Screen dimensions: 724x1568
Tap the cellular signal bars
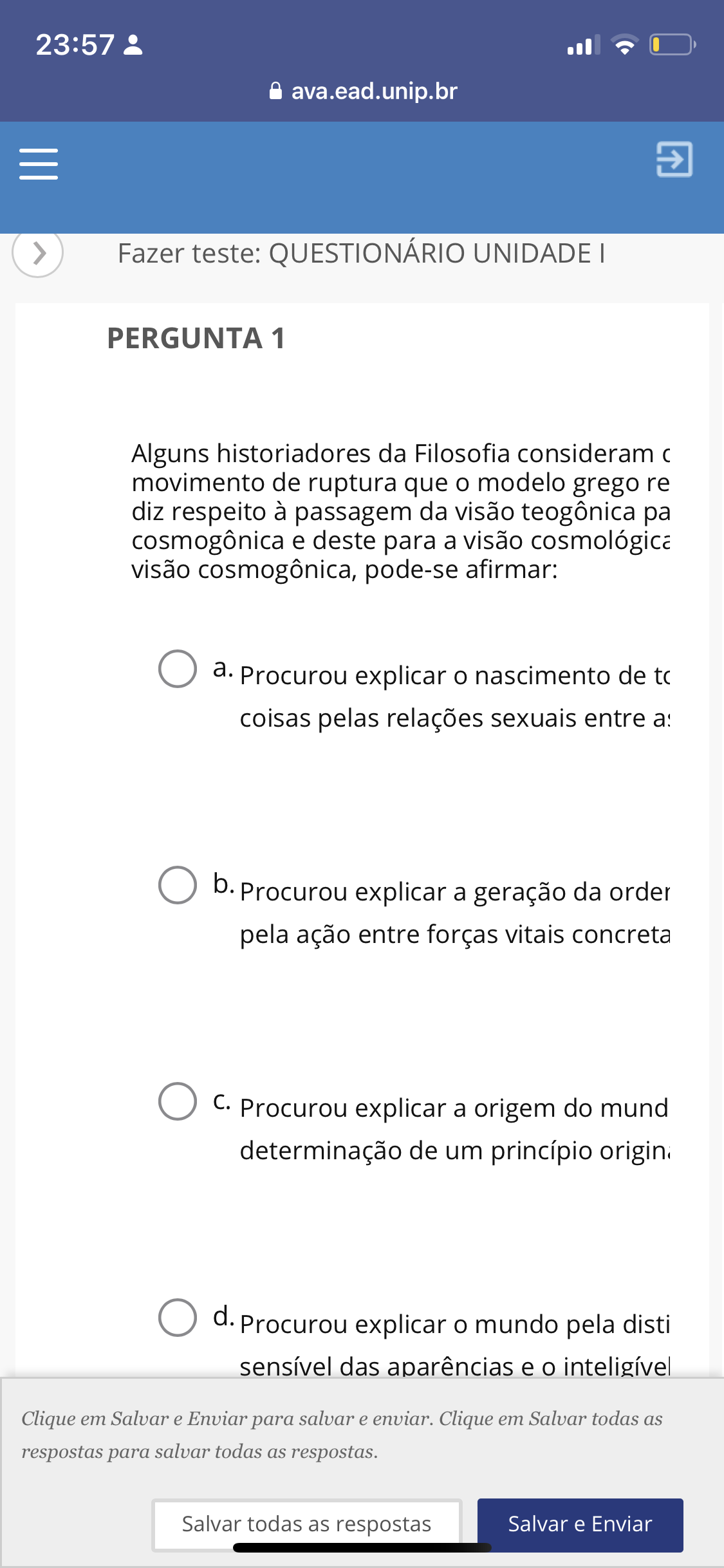[x=583, y=45]
